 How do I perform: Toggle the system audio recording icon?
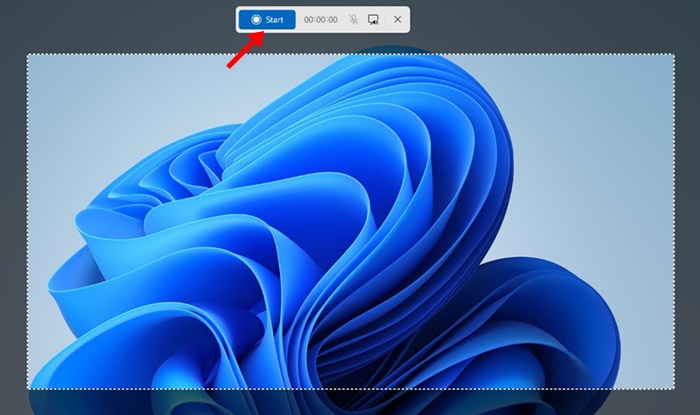pos(373,19)
